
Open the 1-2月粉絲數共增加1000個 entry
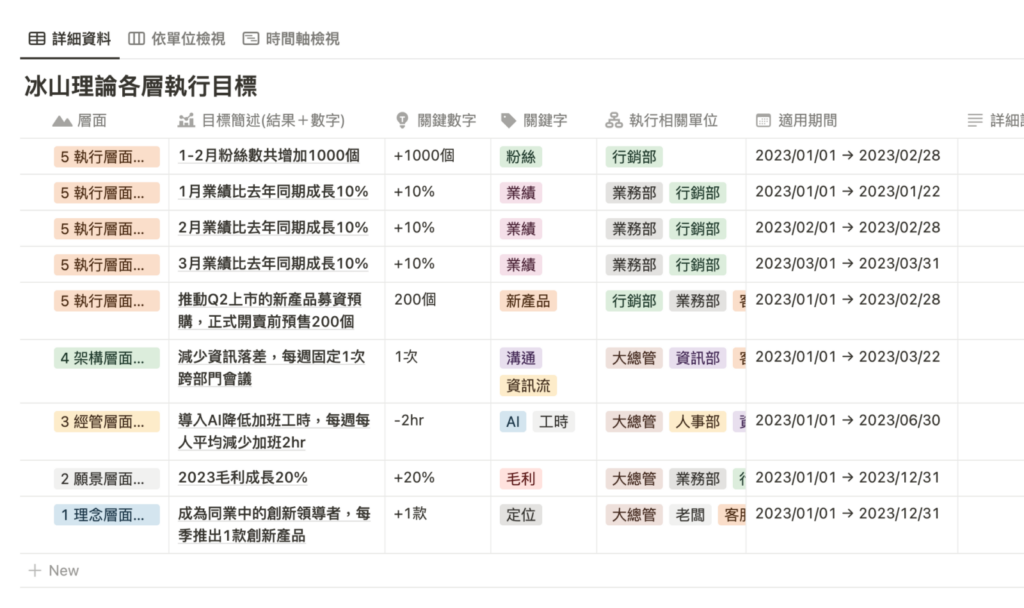point(268,156)
